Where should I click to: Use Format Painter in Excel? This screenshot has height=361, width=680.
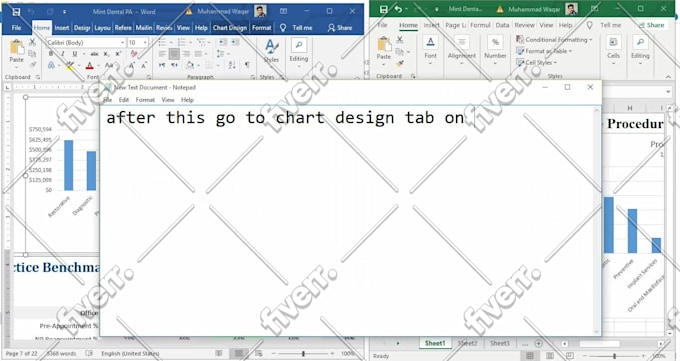(400, 63)
